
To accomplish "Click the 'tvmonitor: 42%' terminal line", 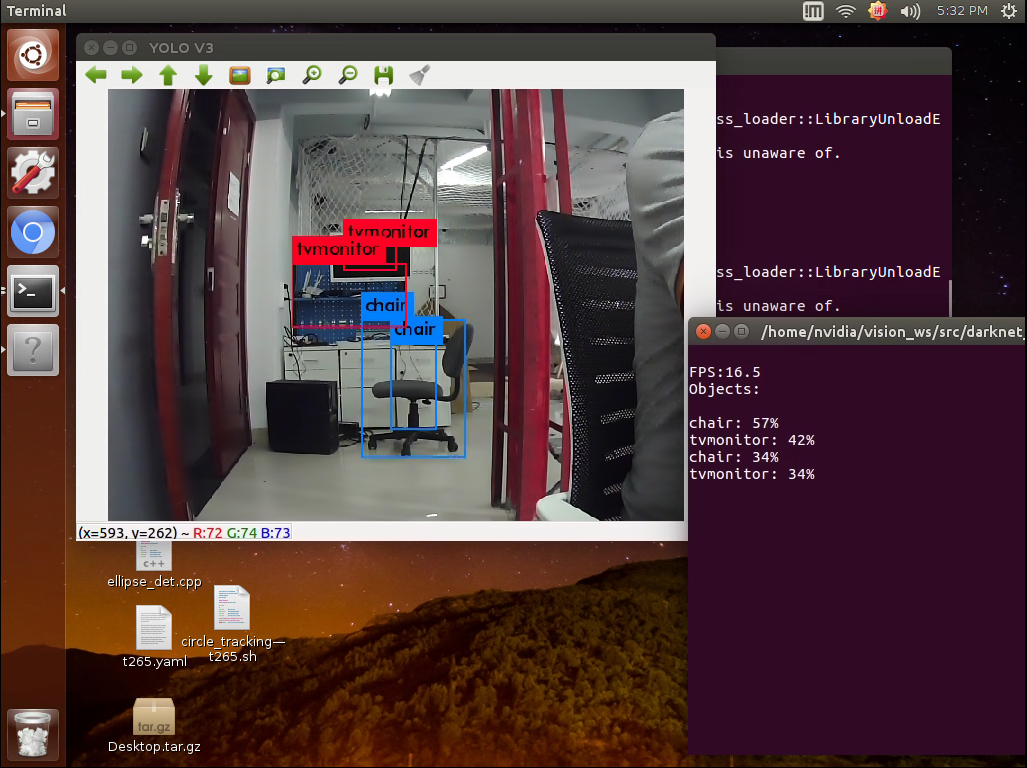I will (752, 440).
